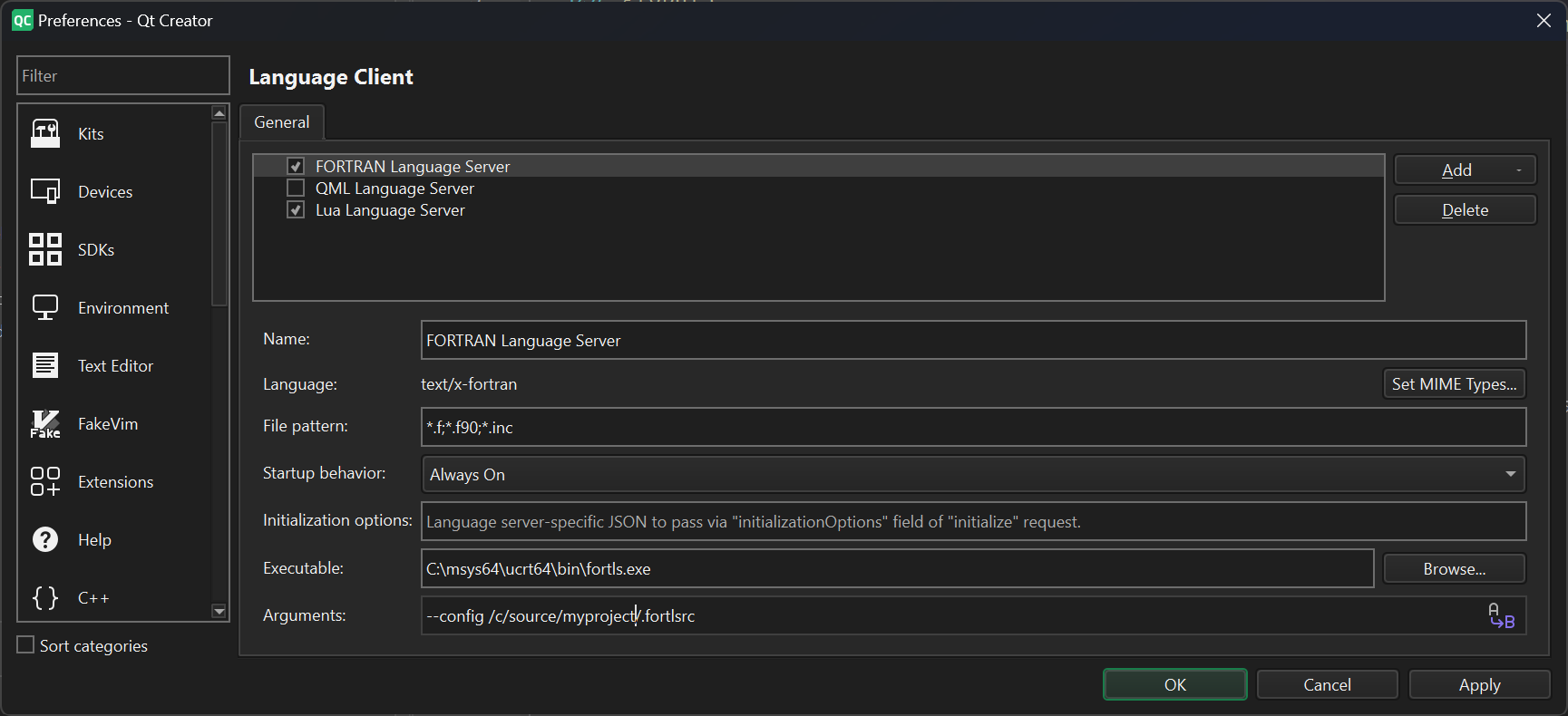The width and height of the screenshot is (1568, 716).
Task: Open the C++ braces icon
Action: pos(45,597)
